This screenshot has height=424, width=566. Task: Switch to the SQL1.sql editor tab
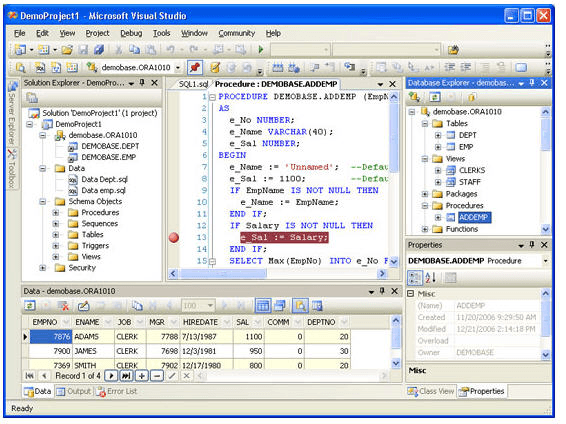tap(193, 84)
